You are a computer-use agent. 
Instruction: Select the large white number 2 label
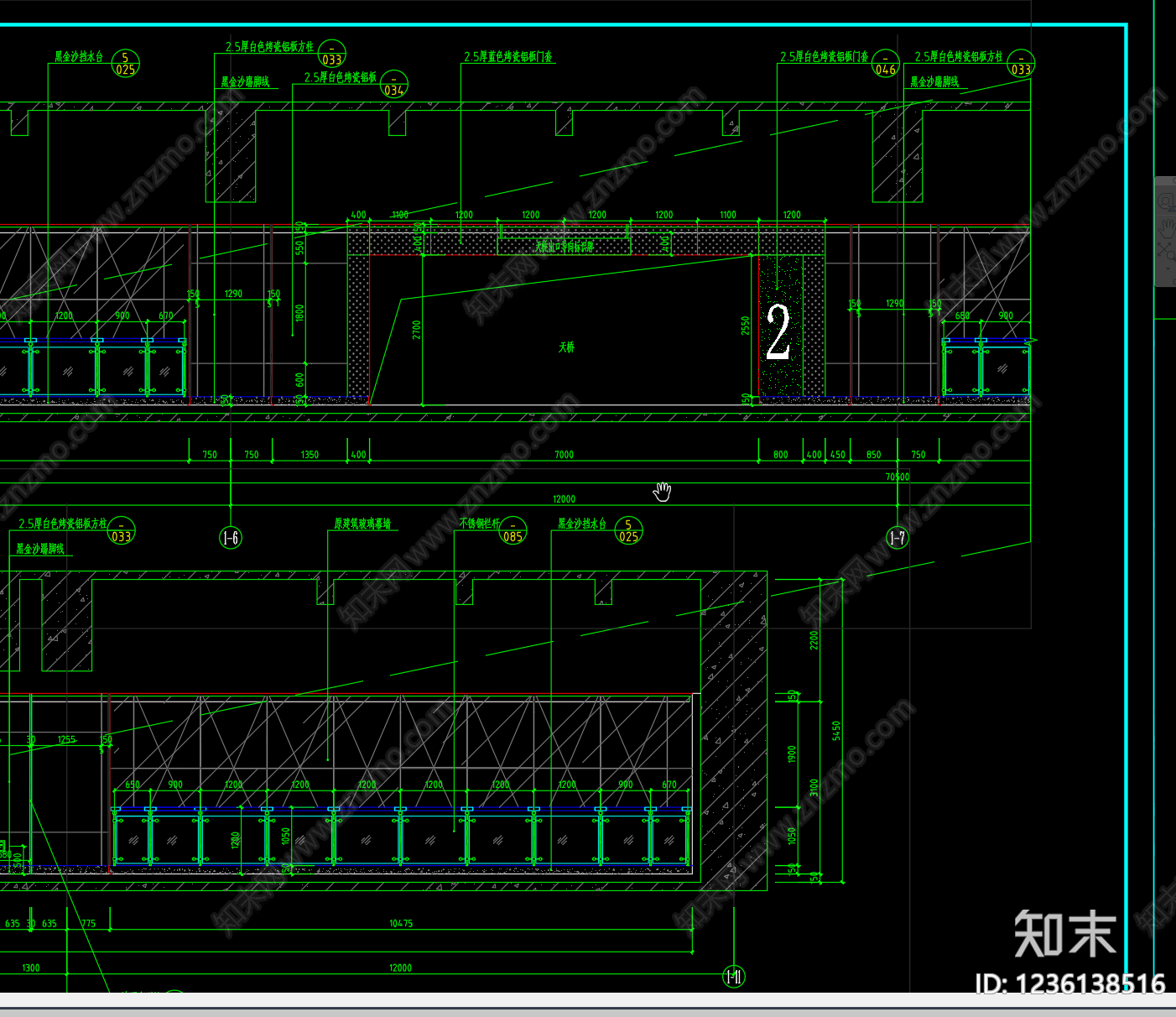click(x=778, y=332)
